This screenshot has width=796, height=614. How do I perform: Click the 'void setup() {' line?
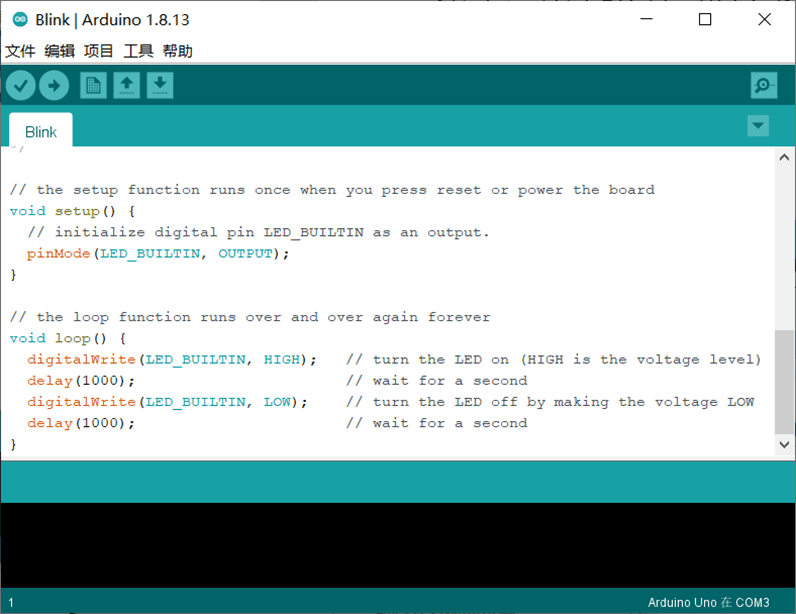[x=73, y=211]
